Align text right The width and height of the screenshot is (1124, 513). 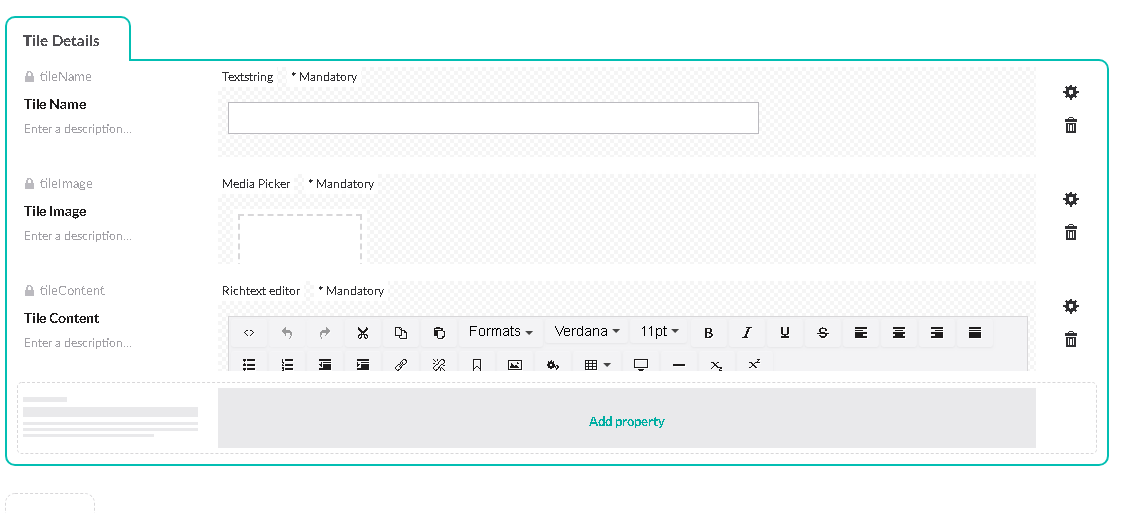point(937,332)
